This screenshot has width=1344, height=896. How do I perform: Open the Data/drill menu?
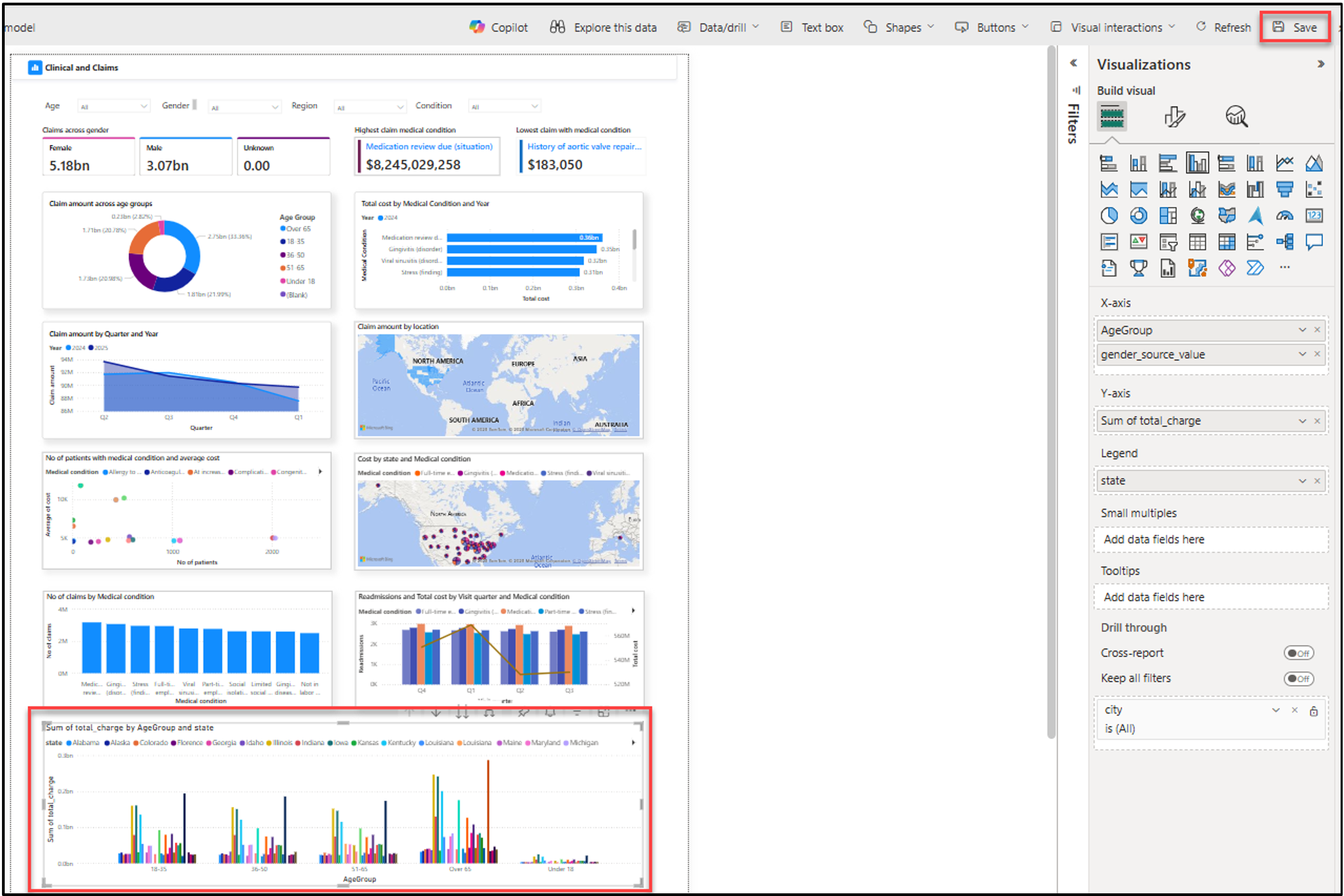[x=719, y=27]
